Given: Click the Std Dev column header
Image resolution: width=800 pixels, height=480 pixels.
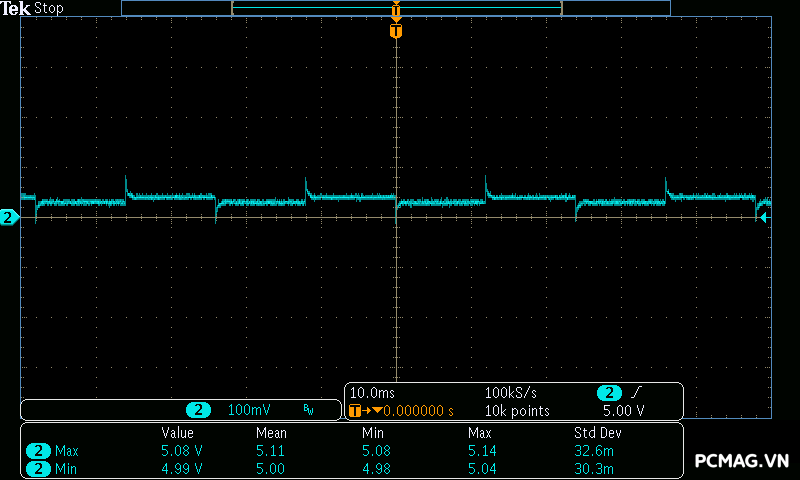Looking at the screenshot, I should [x=599, y=433].
